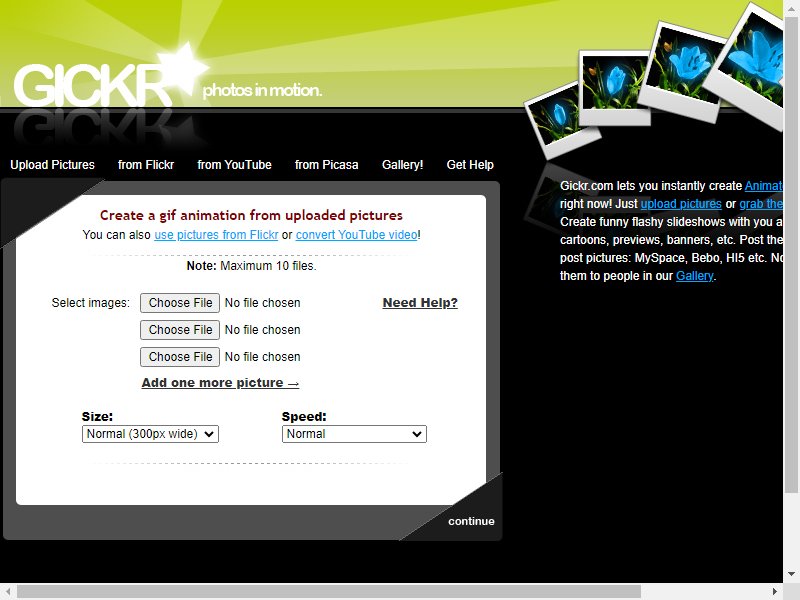Click the 'Create a gif animation from uploaded pictures' heading
The width and height of the screenshot is (800, 600).
click(251, 215)
